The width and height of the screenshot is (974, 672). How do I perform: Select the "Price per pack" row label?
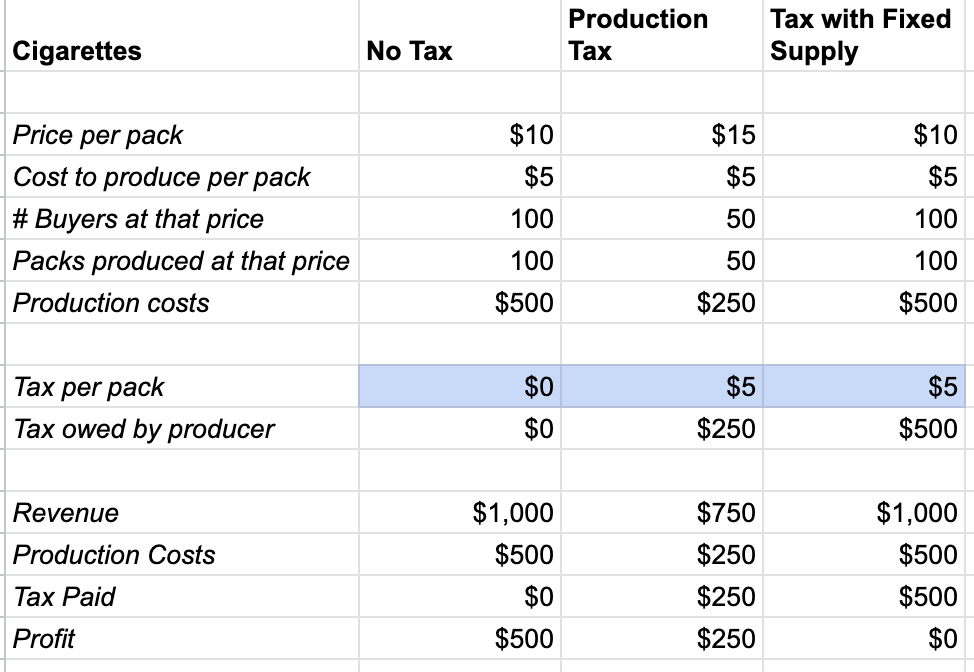point(182,134)
